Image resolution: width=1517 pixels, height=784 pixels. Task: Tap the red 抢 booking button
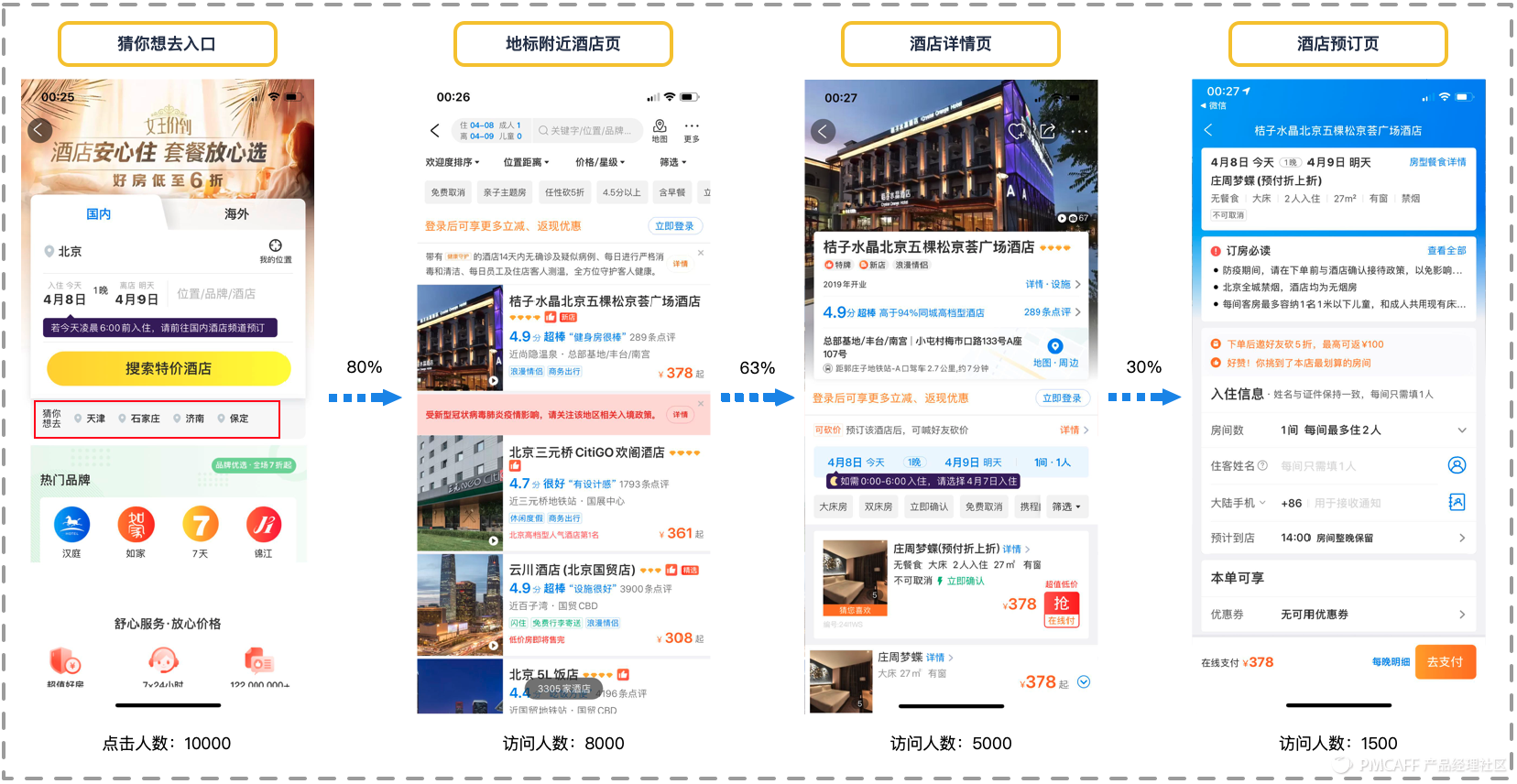(1062, 603)
